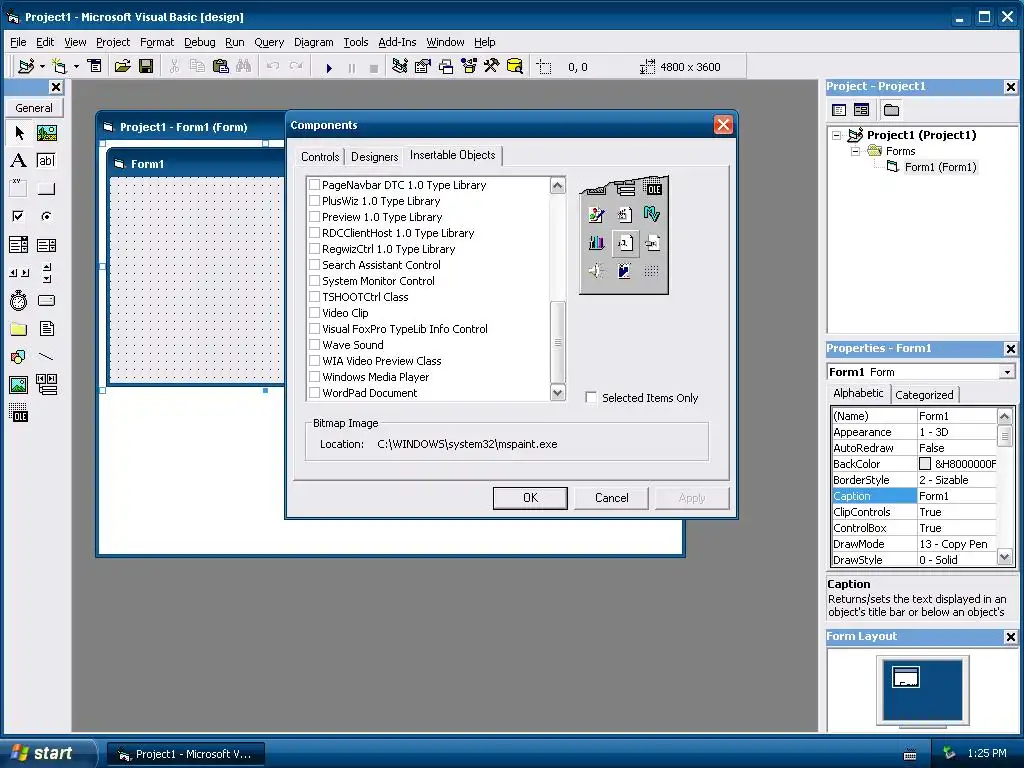Click the BackColor color swatch in Properties

[925, 464]
